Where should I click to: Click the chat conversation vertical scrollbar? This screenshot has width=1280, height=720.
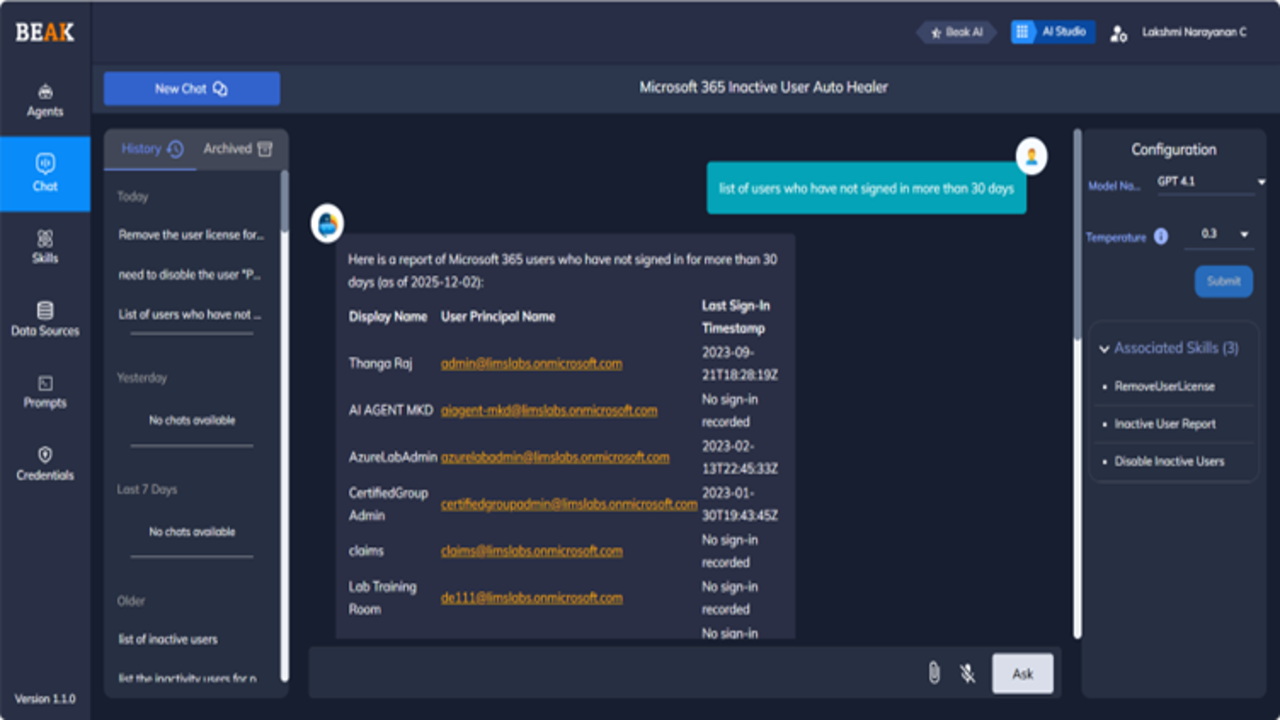click(x=1077, y=382)
